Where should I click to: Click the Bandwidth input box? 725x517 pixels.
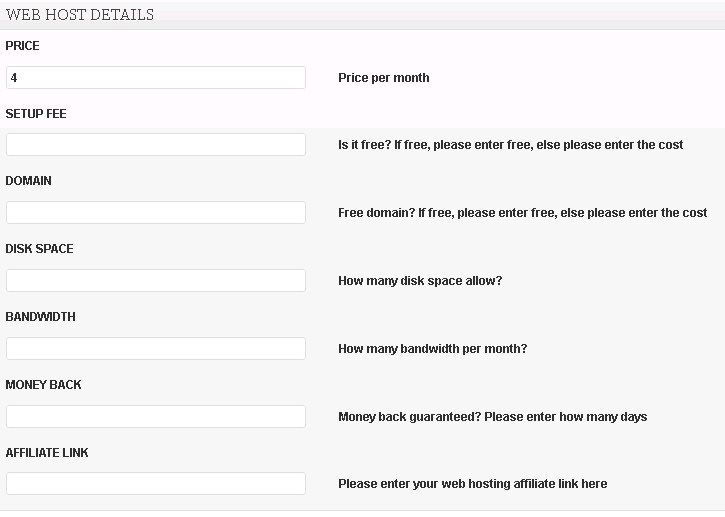point(155,349)
